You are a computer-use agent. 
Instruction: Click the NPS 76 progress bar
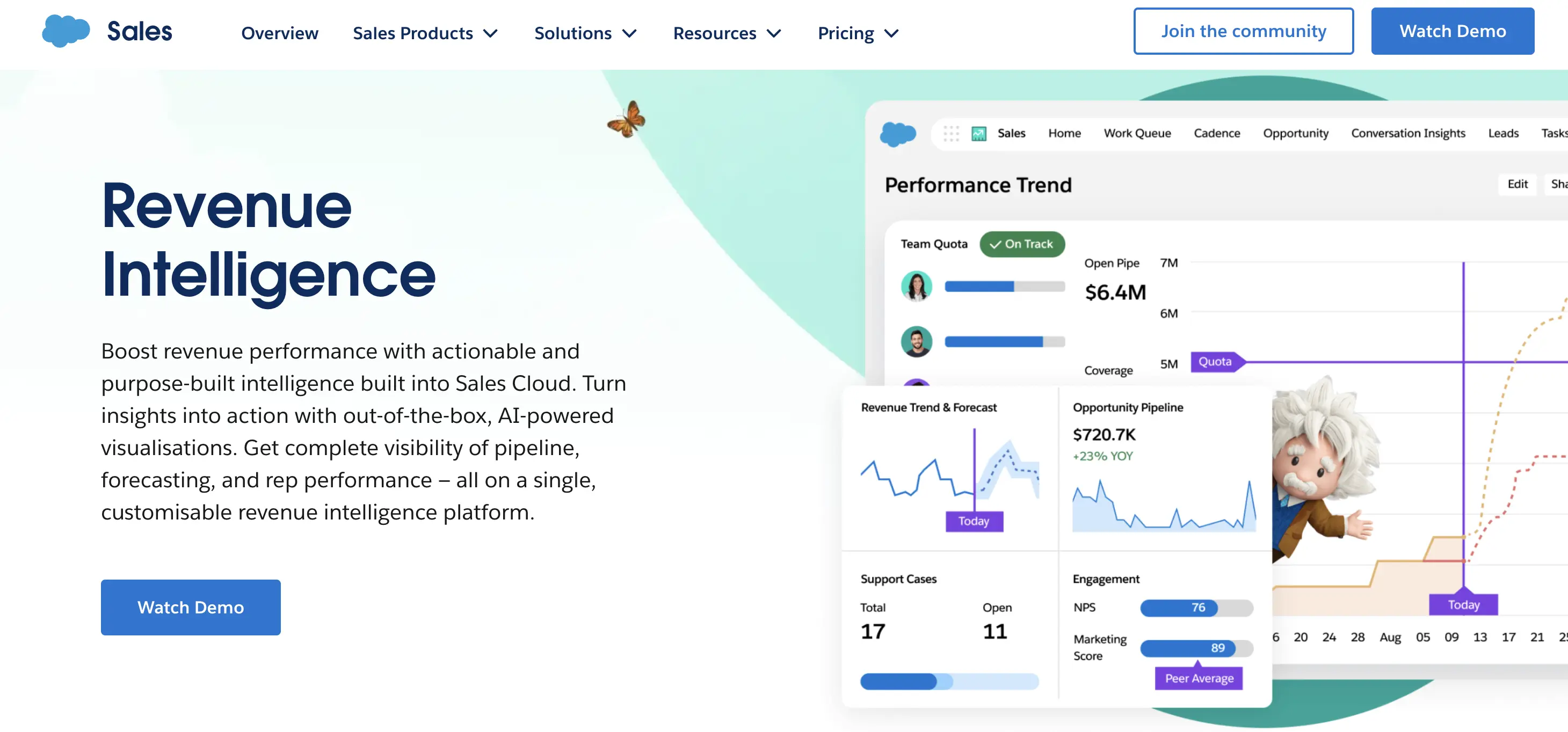click(1196, 607)
